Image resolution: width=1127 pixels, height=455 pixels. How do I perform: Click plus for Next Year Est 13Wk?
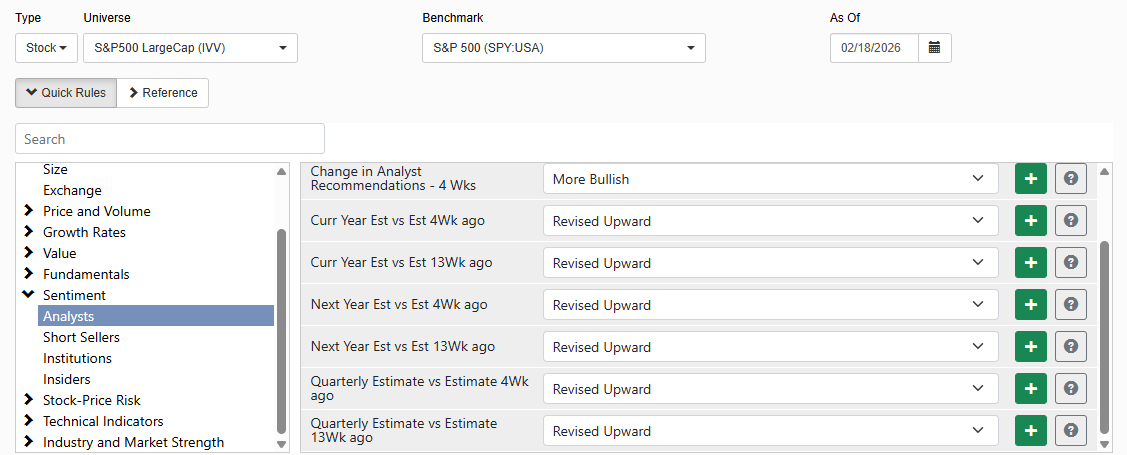[x=1031, y=347]
